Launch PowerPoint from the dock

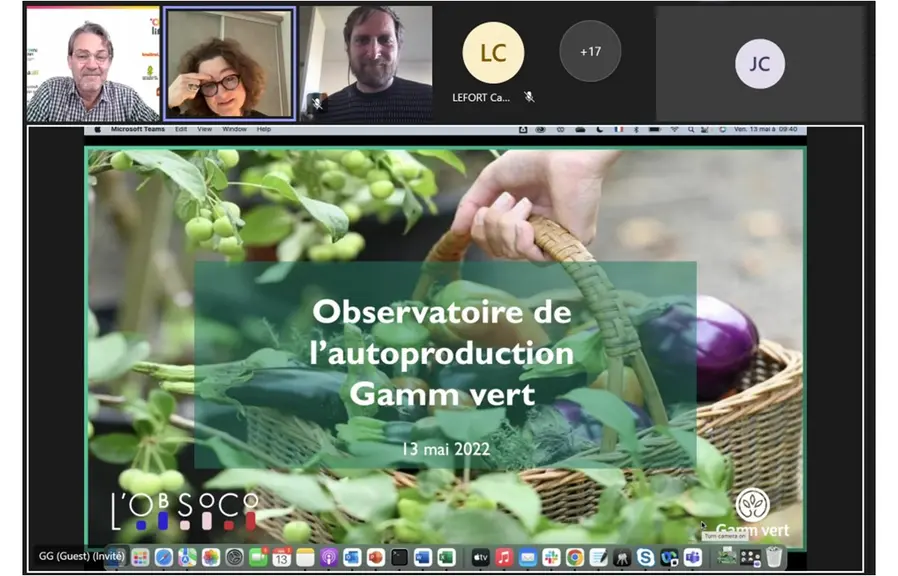tap(376, 557)
